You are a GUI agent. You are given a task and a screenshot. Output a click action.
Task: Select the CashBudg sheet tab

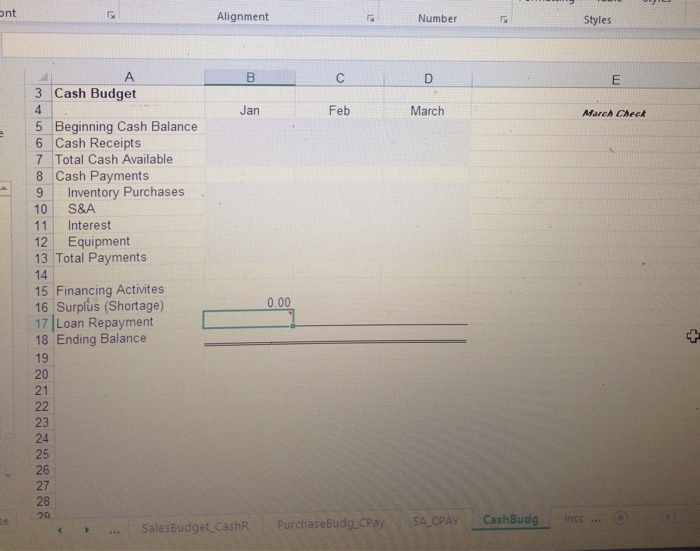[511, 519]
